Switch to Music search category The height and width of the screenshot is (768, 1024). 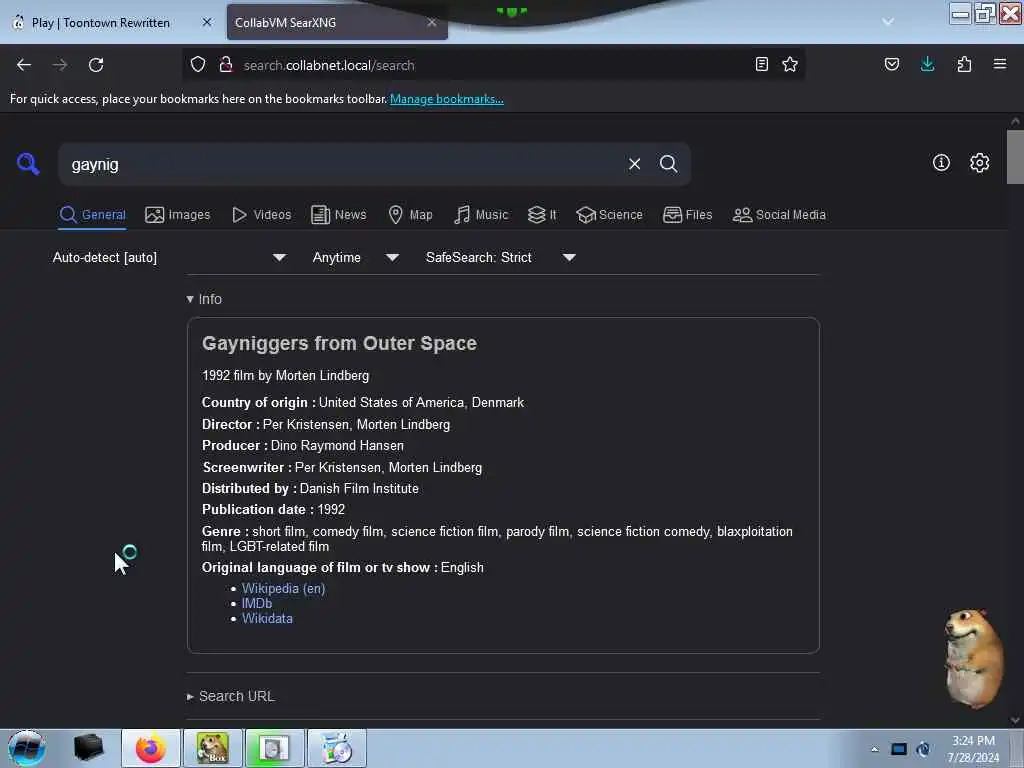point(481,215)
